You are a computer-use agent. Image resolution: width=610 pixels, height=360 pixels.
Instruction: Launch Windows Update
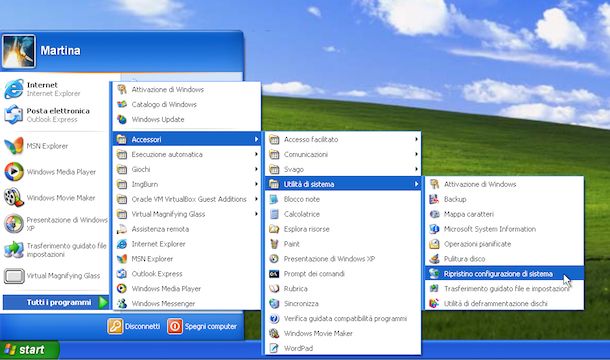click(x=187, y=119)
